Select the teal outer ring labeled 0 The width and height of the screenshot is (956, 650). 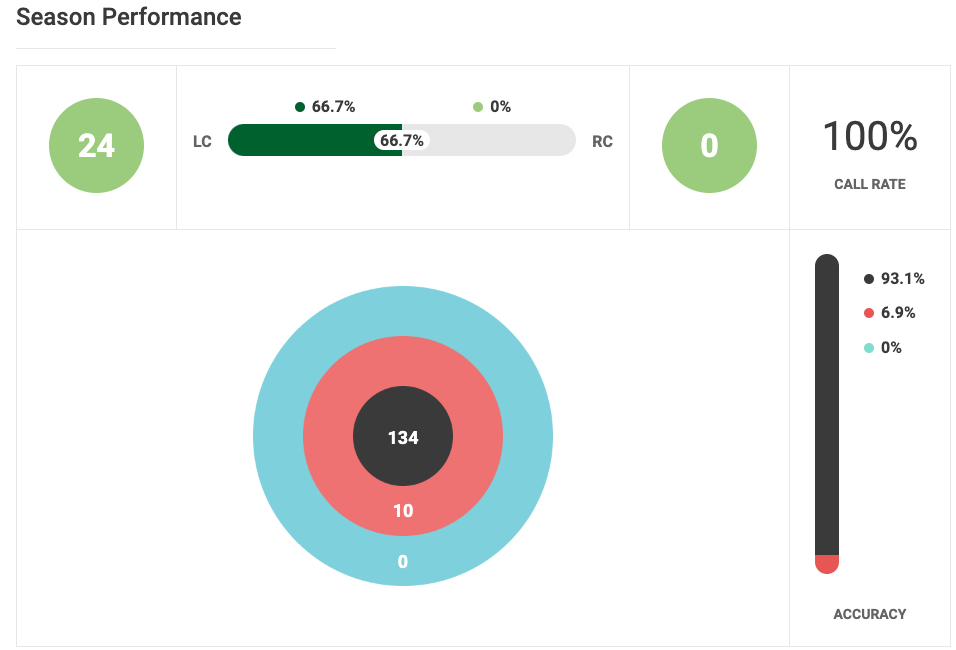pyautogui.click(x=403, y=562)
